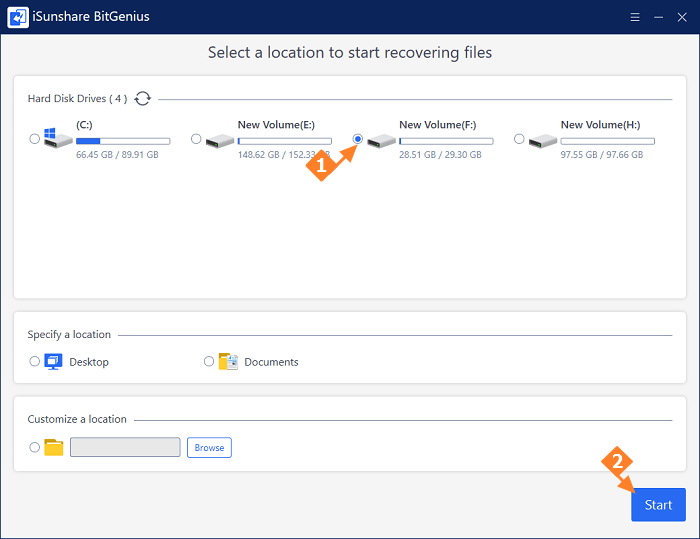Click the (C:) drive label
This screenshot has width=700, height=539.
point(84,125)
